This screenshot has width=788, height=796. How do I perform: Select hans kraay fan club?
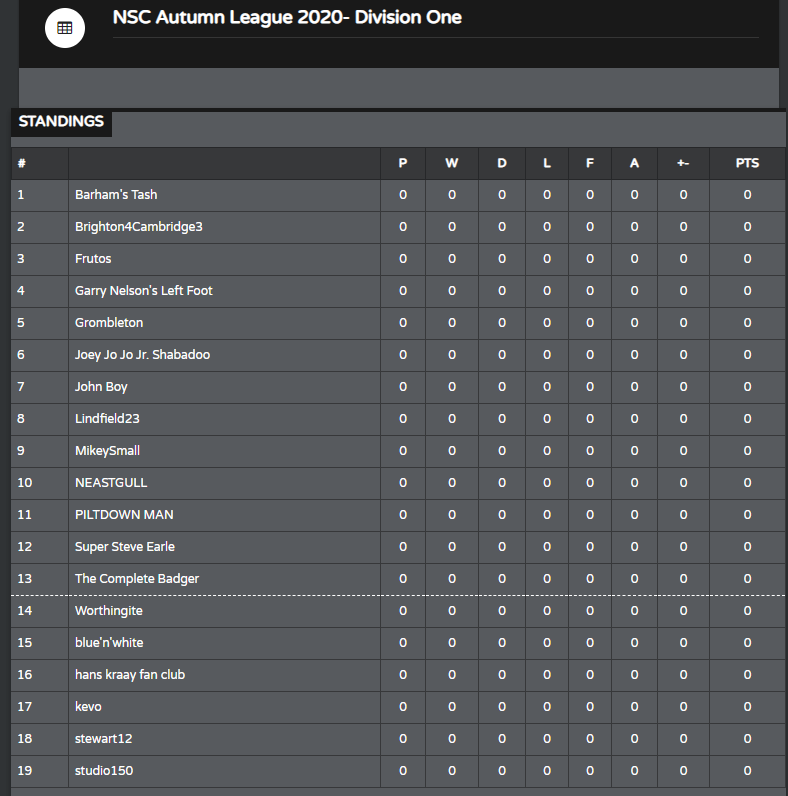pyautogui.click(x=130, y=675)
